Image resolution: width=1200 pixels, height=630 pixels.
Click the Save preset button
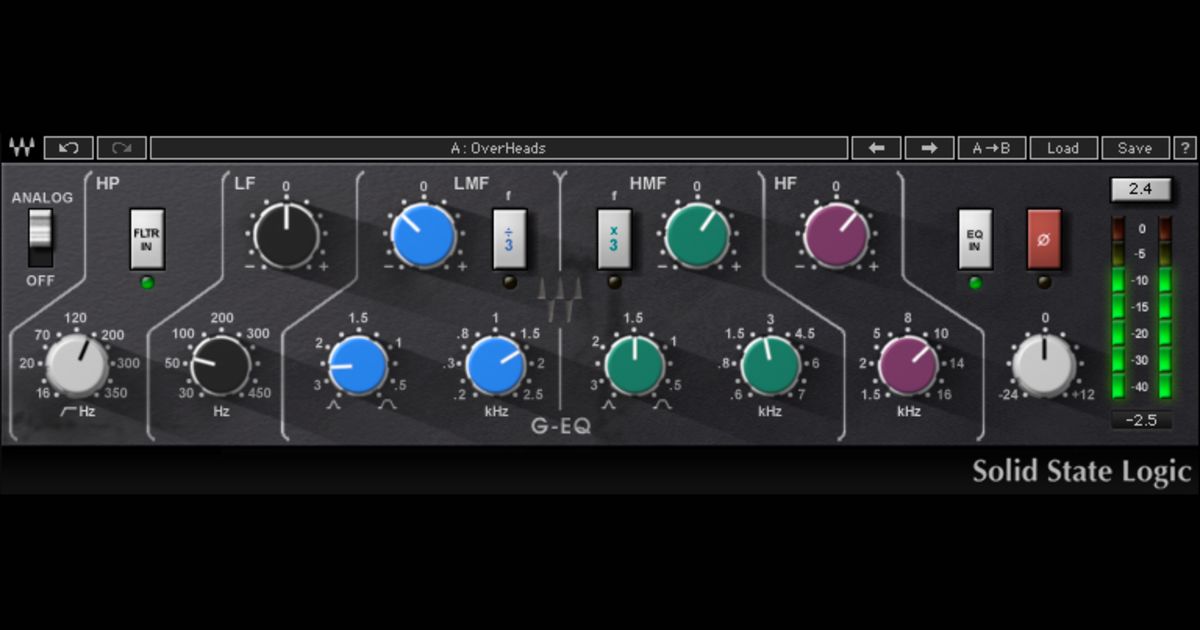[1135, 148]
